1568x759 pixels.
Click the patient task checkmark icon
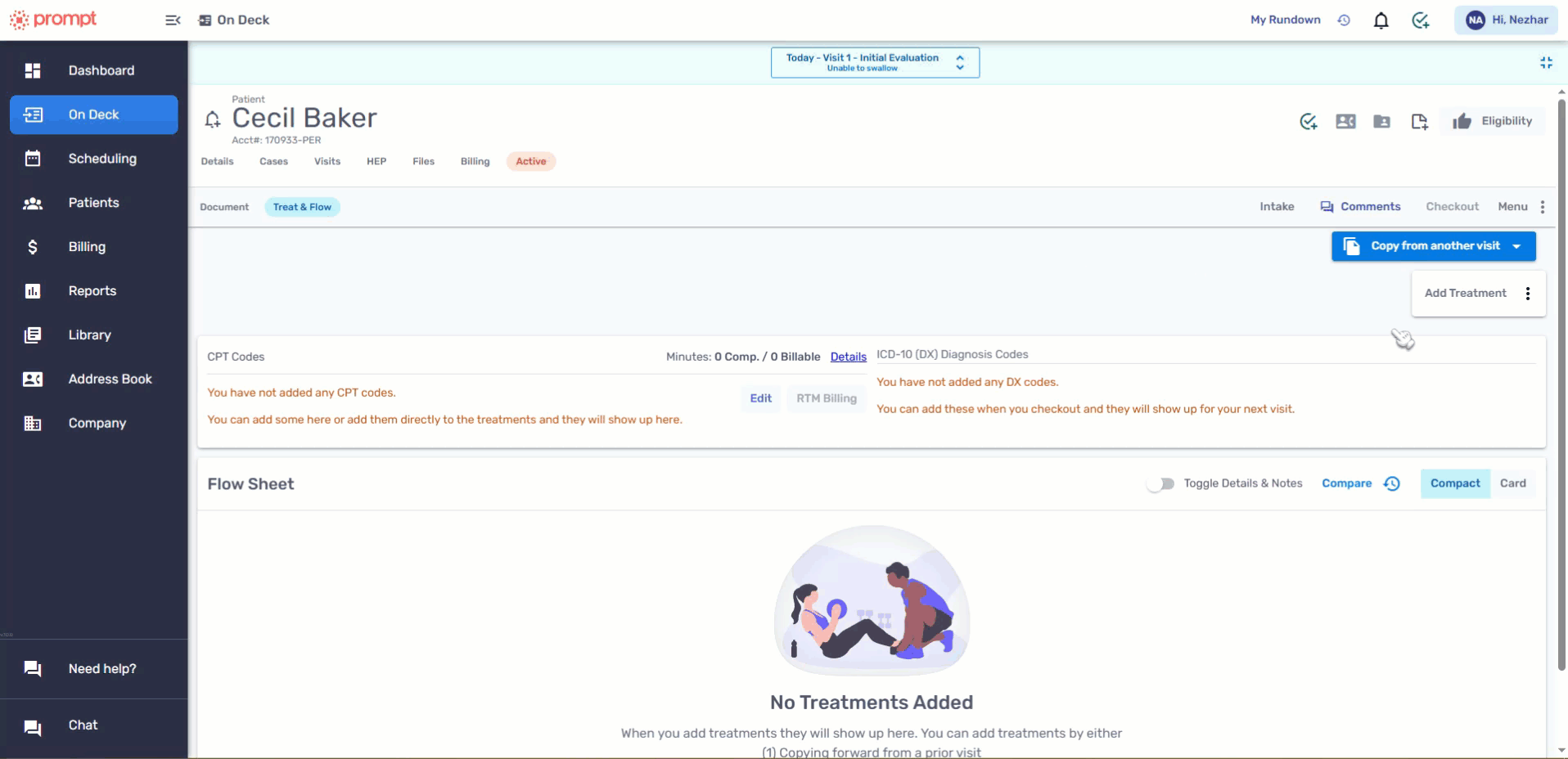pyautogui.click(x=1309, y=122)
